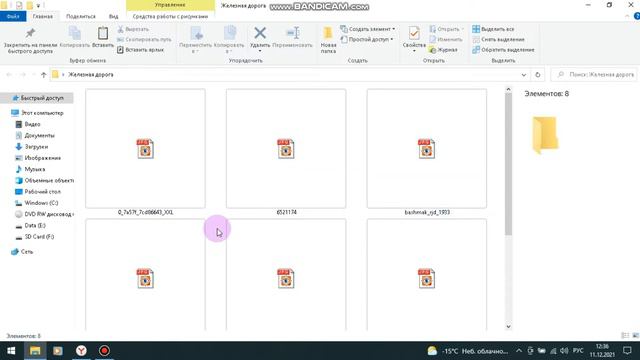Click the address bar path field
This screenshot has height=360, width=640.
(x=286, y=75)
